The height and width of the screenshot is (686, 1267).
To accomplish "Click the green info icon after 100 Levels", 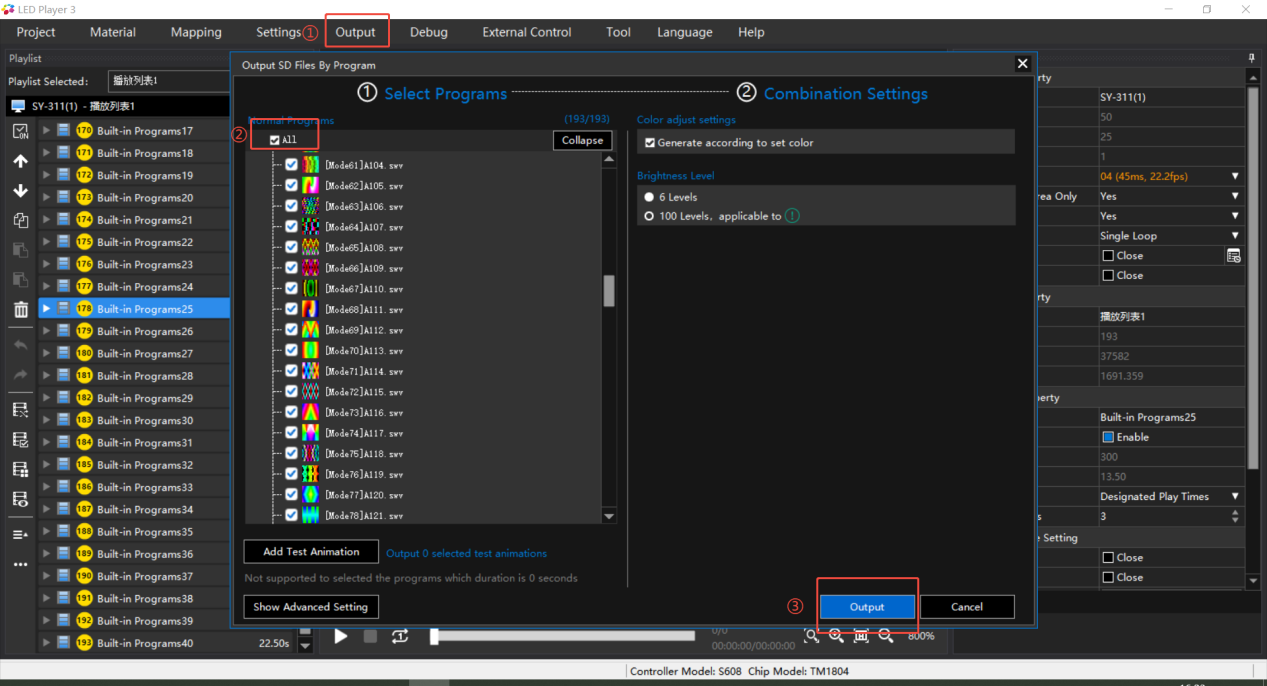I will pos(792,216).
